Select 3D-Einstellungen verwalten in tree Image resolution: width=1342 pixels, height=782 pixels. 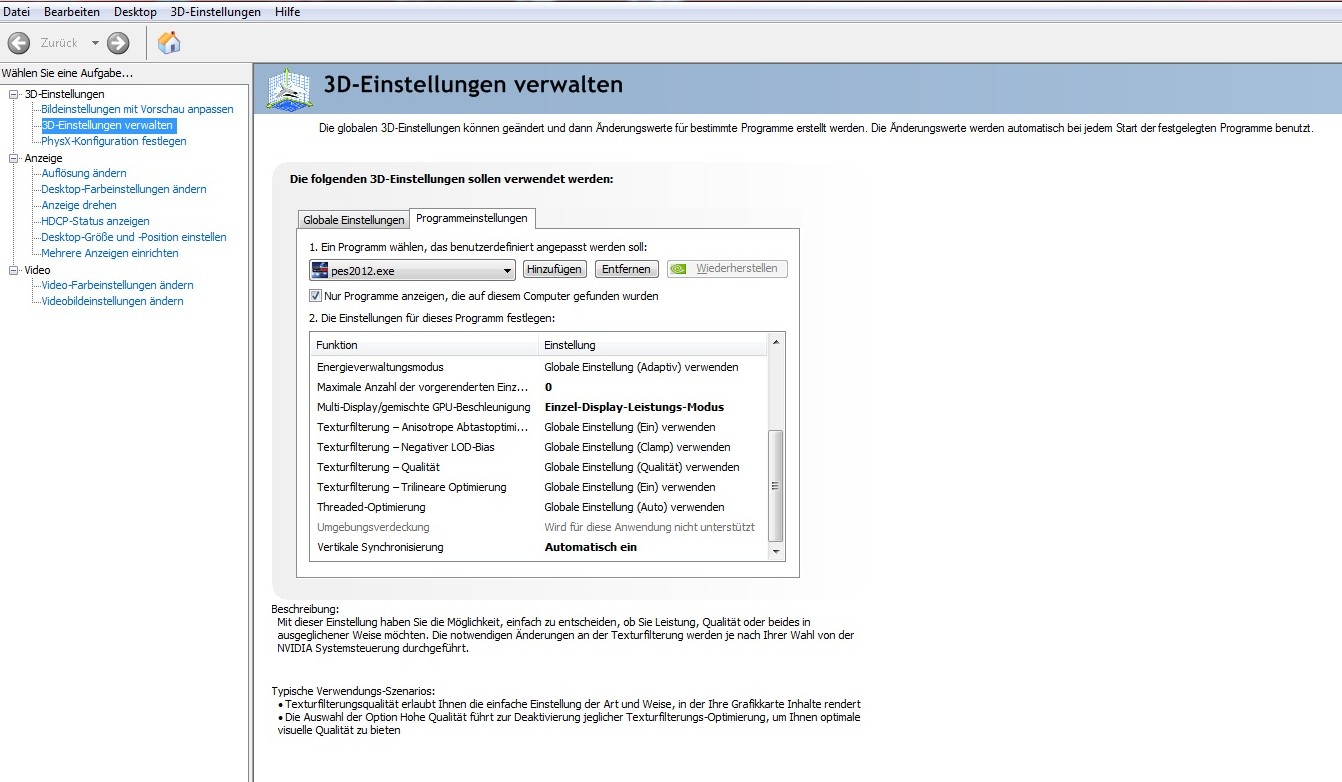[x=108, y=125]
